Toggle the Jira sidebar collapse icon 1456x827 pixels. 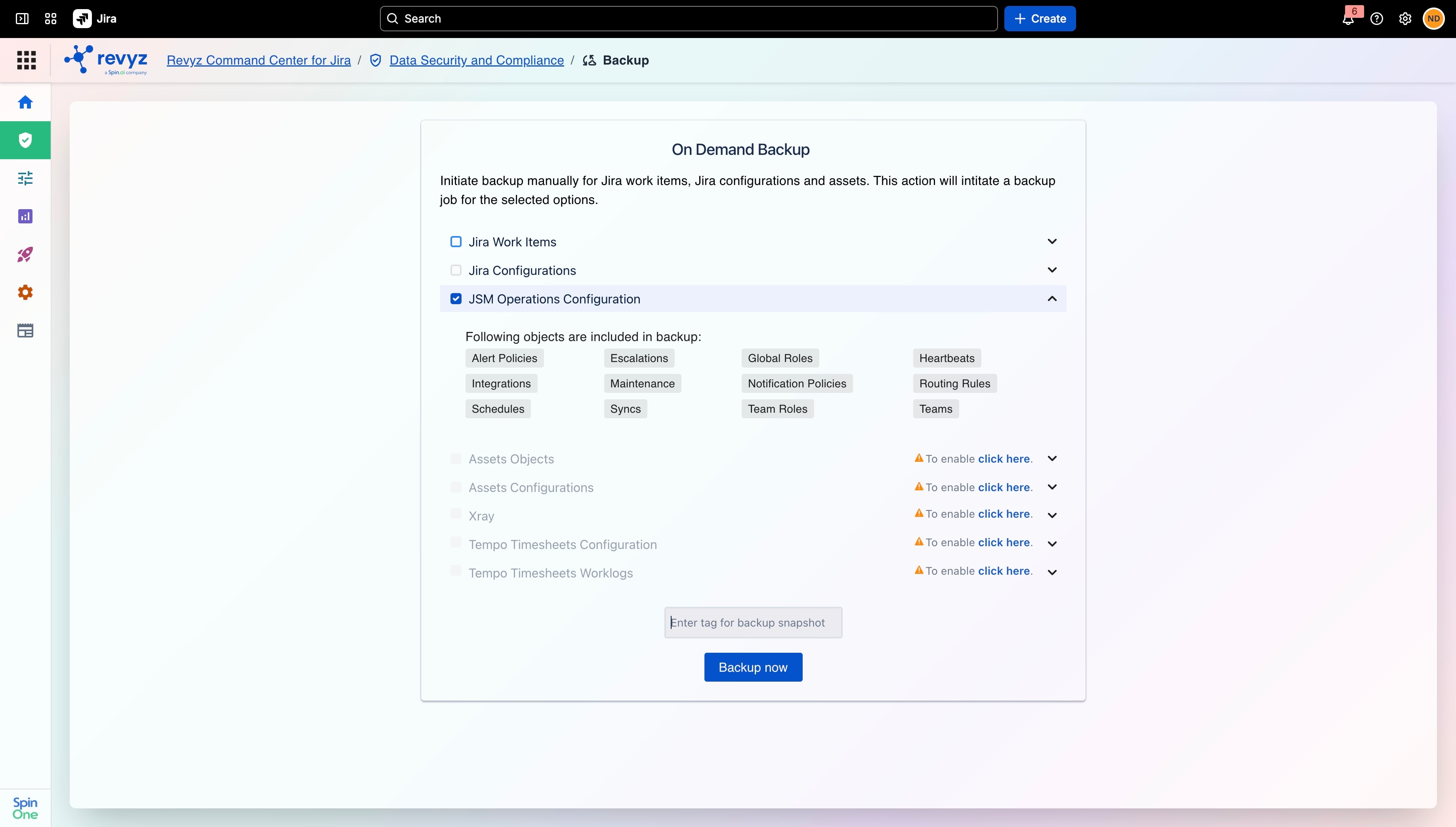[x=22, y=19]
